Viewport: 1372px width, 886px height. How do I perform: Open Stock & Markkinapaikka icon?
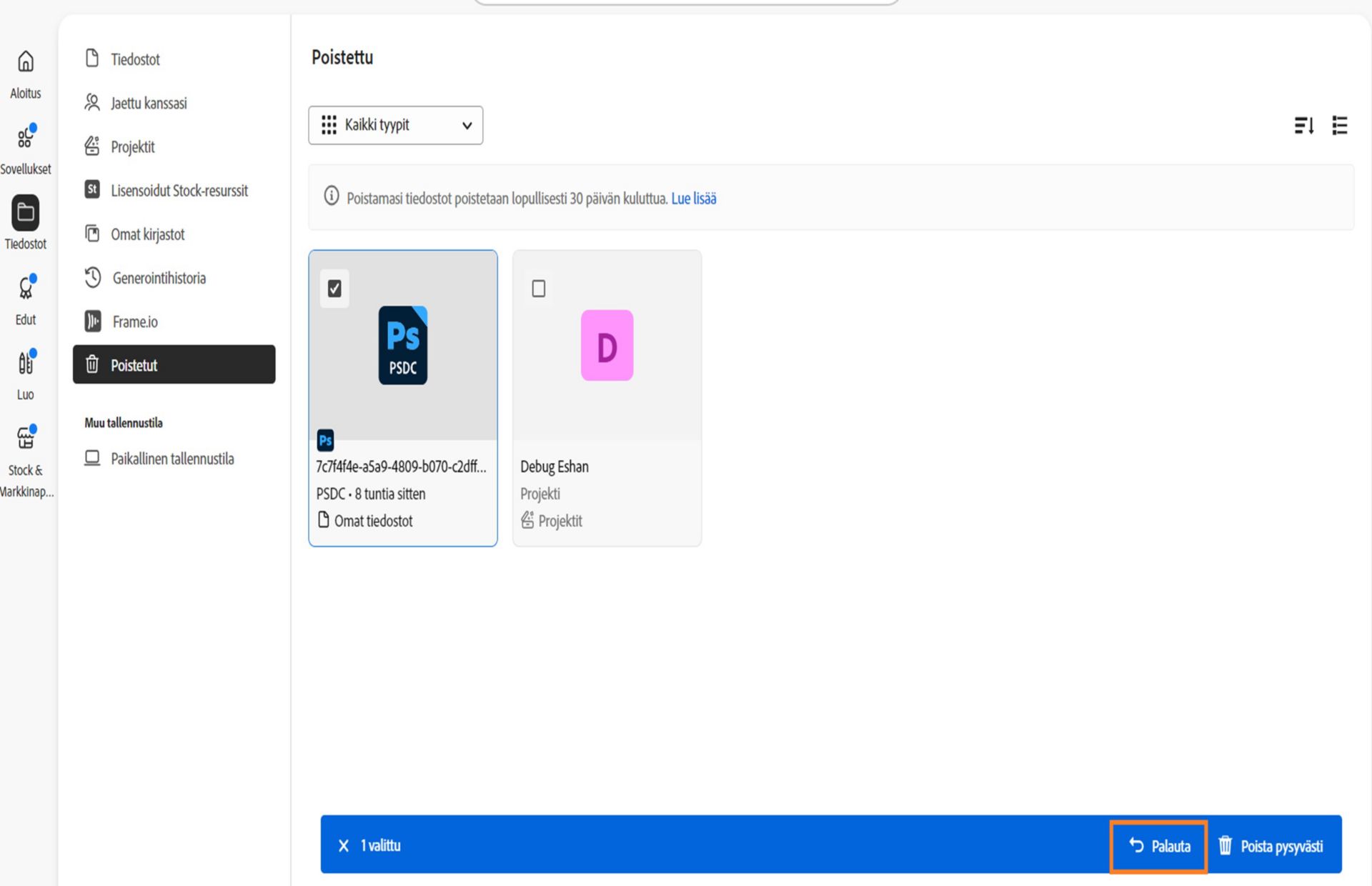(26, 437)
